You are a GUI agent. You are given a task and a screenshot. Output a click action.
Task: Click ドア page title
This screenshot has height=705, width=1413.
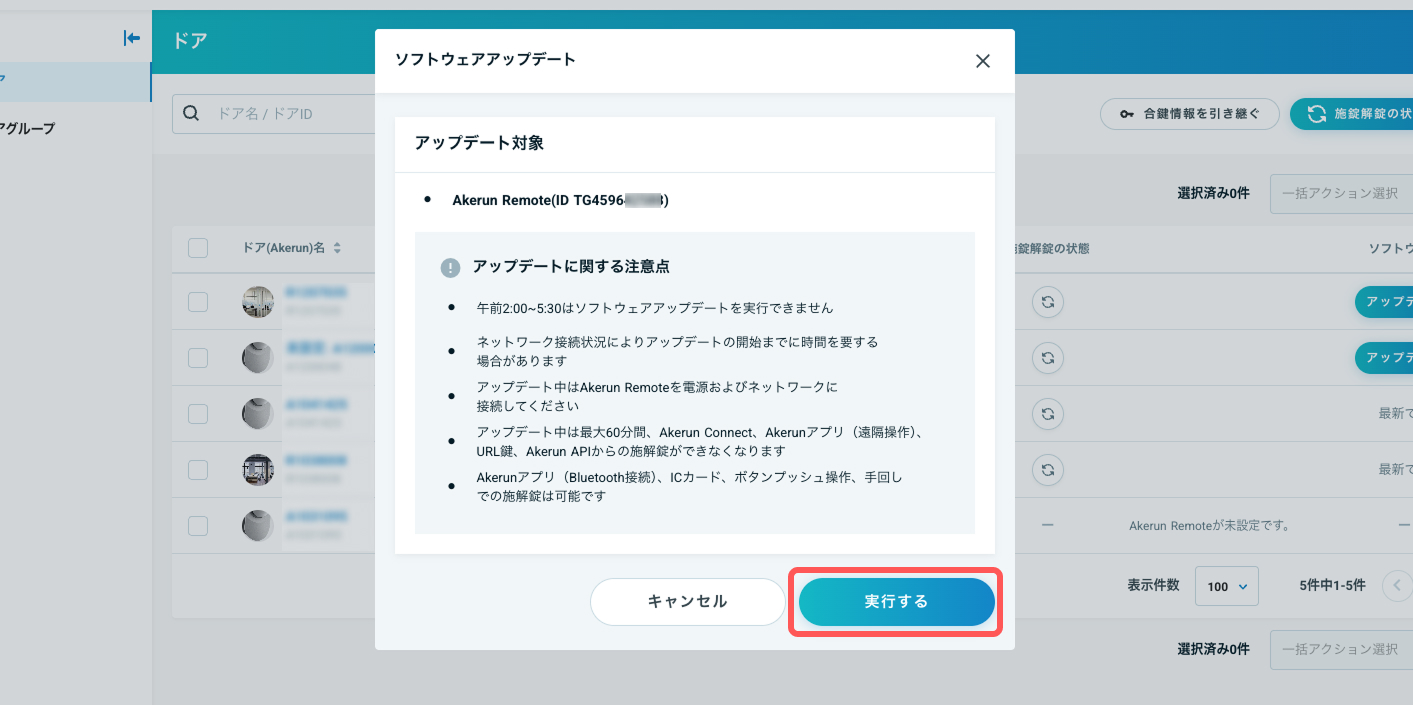click(x=190, y=41)
